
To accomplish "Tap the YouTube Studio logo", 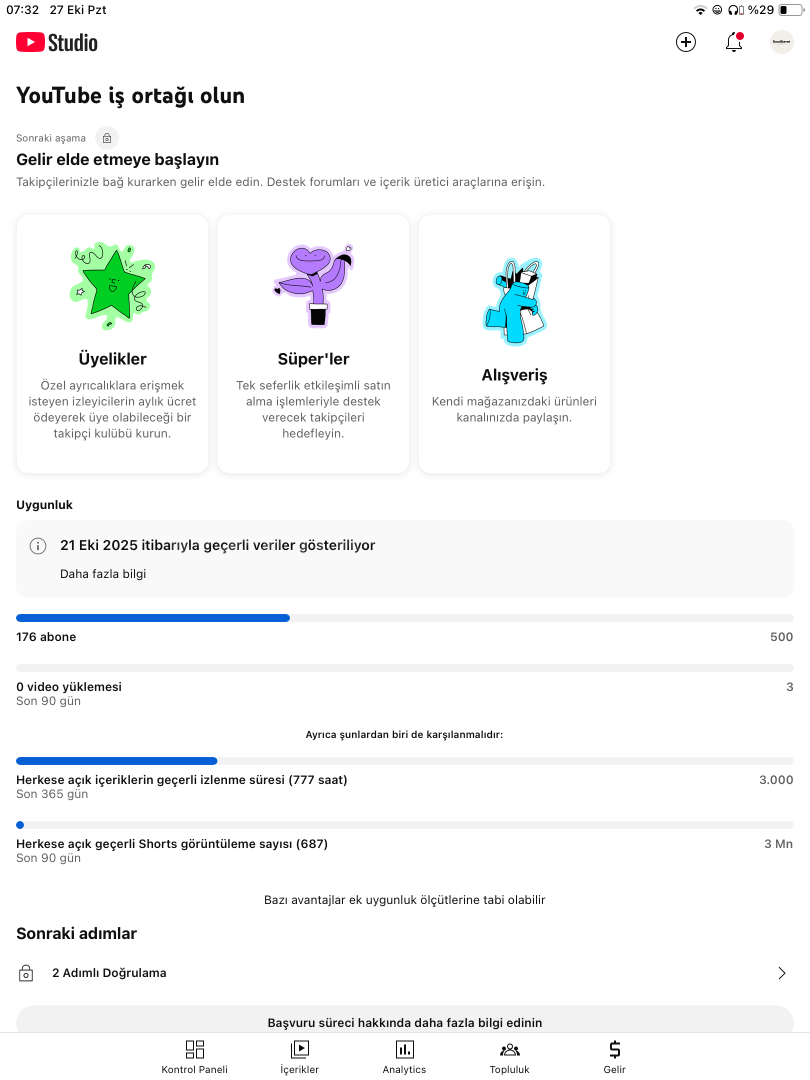I will click(57, 42).
